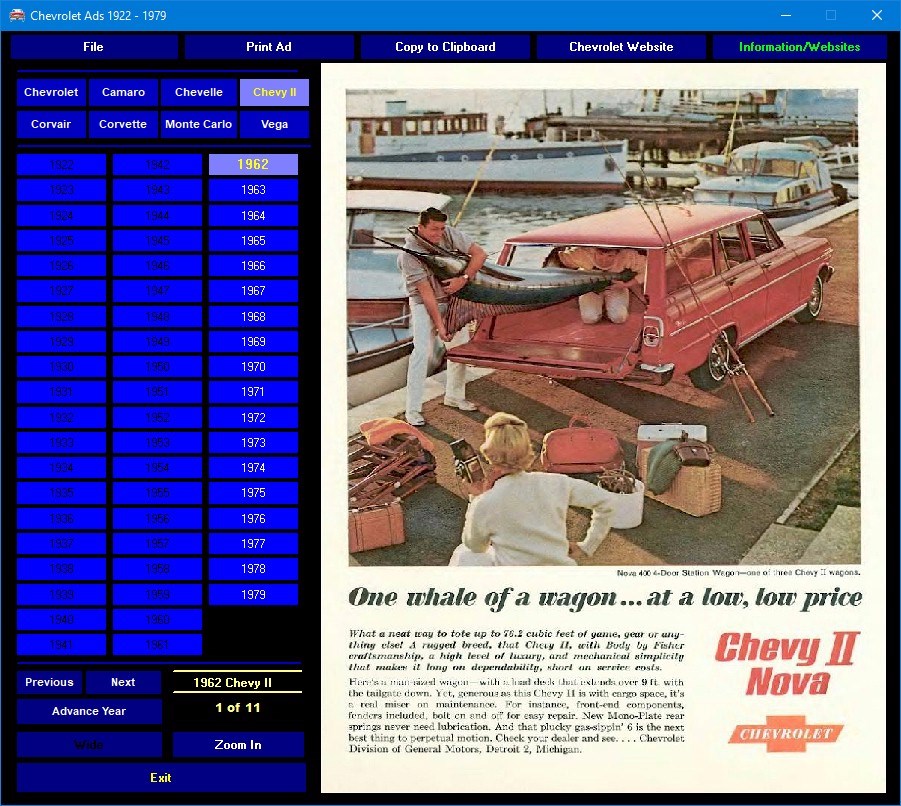The height and width of the screenshot is (806, 901).
Task: Copy the ad to clipboard
Action: tap(445, 47)
